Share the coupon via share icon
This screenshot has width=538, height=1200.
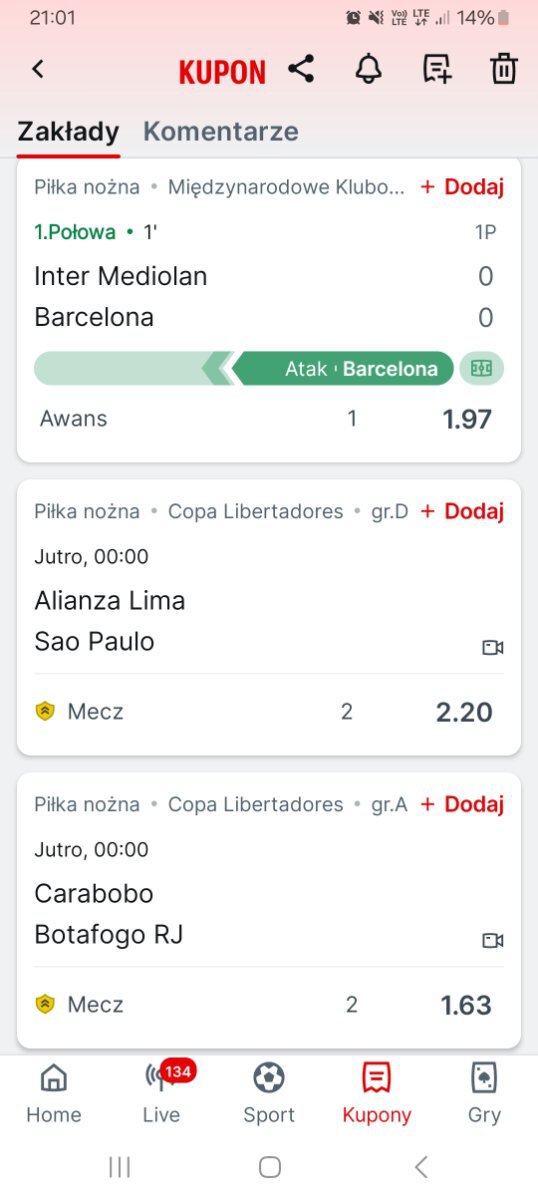pos(301,69)
